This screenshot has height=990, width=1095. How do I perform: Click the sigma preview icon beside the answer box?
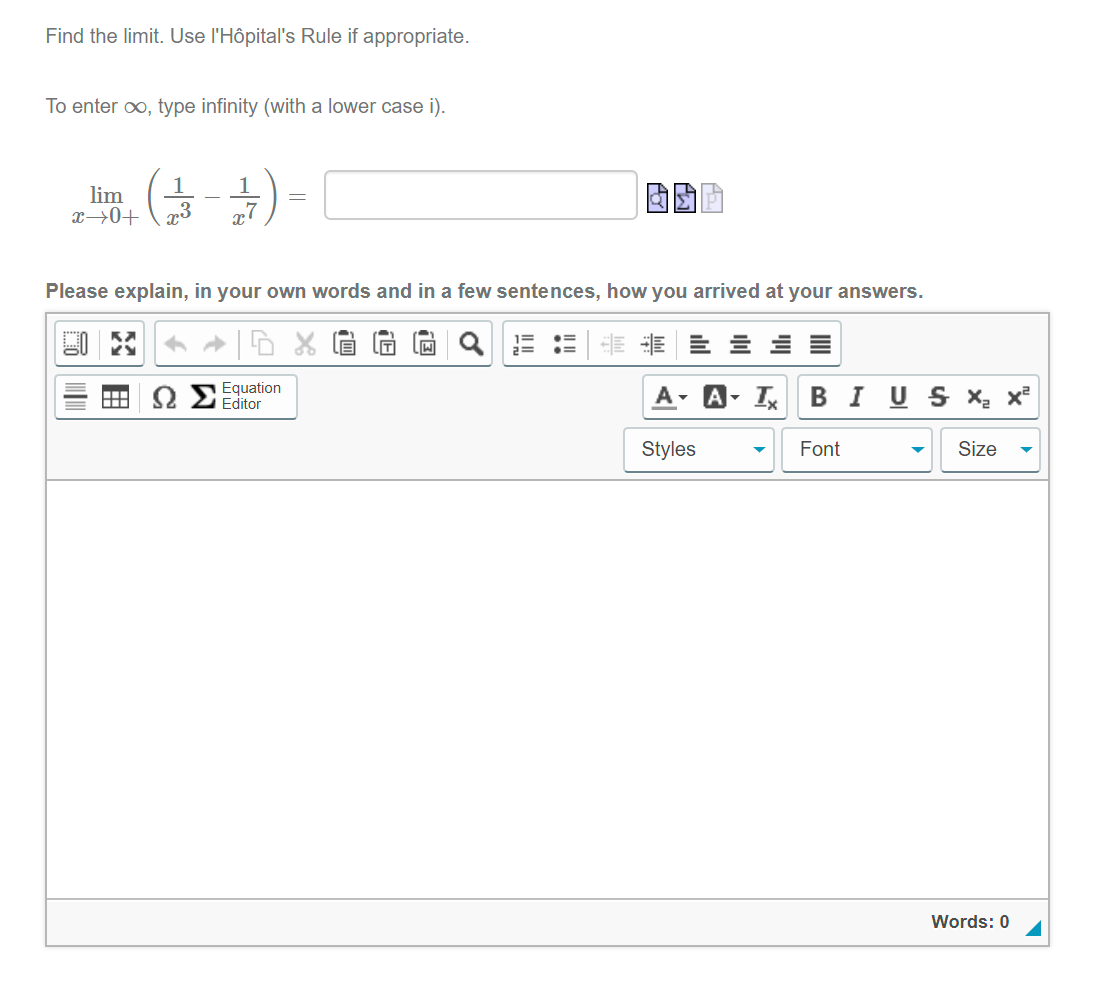684,198
